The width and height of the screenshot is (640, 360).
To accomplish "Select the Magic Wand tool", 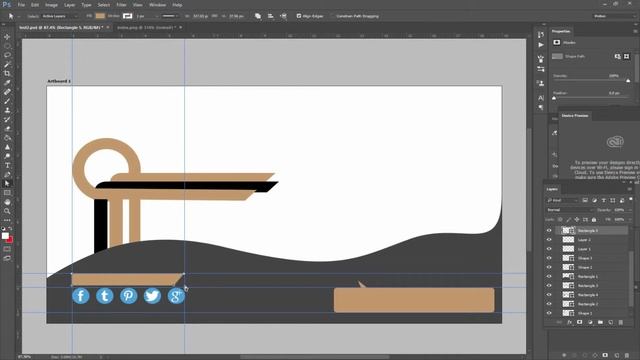I will [7, 64].
